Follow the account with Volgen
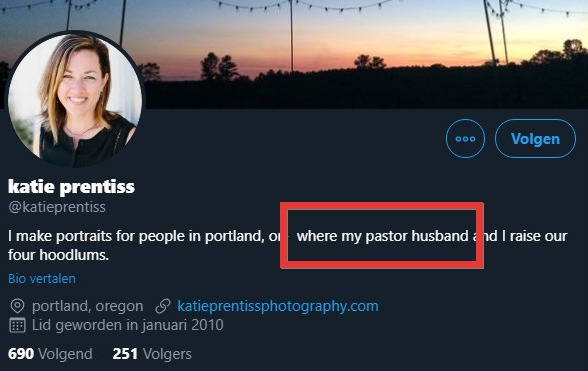 pyautogui.click(x=535, y=138)
